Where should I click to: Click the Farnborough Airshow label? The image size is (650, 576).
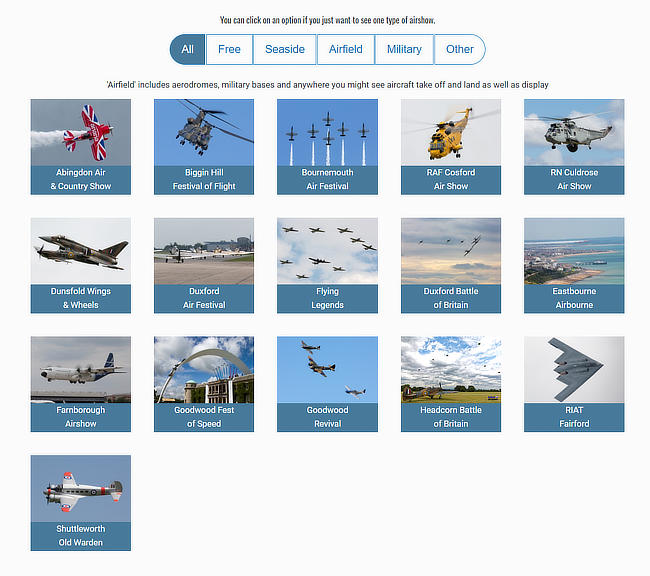pyautogui.click(x=80, y=417)
